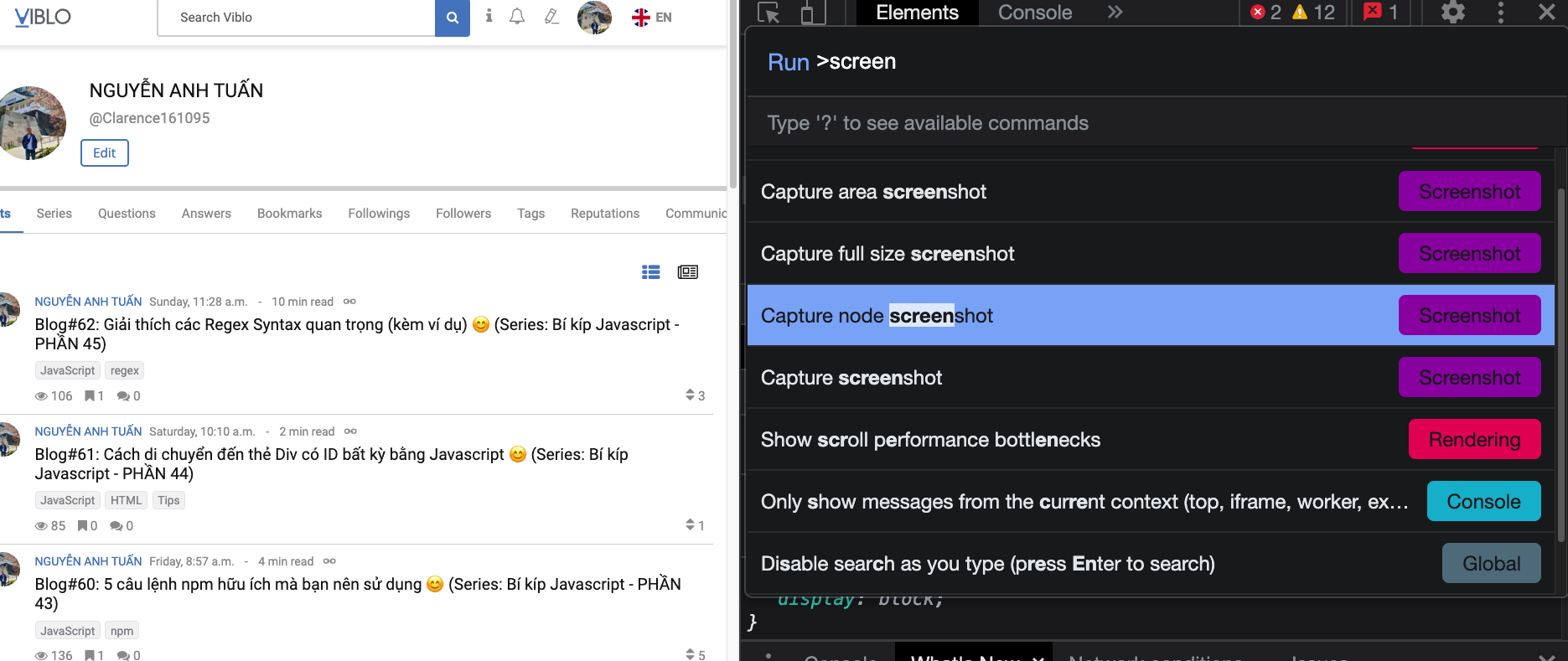Open DevTools three-dot more options menu
This screenshot has height=661, width=1568.
tap(1500, 13)
